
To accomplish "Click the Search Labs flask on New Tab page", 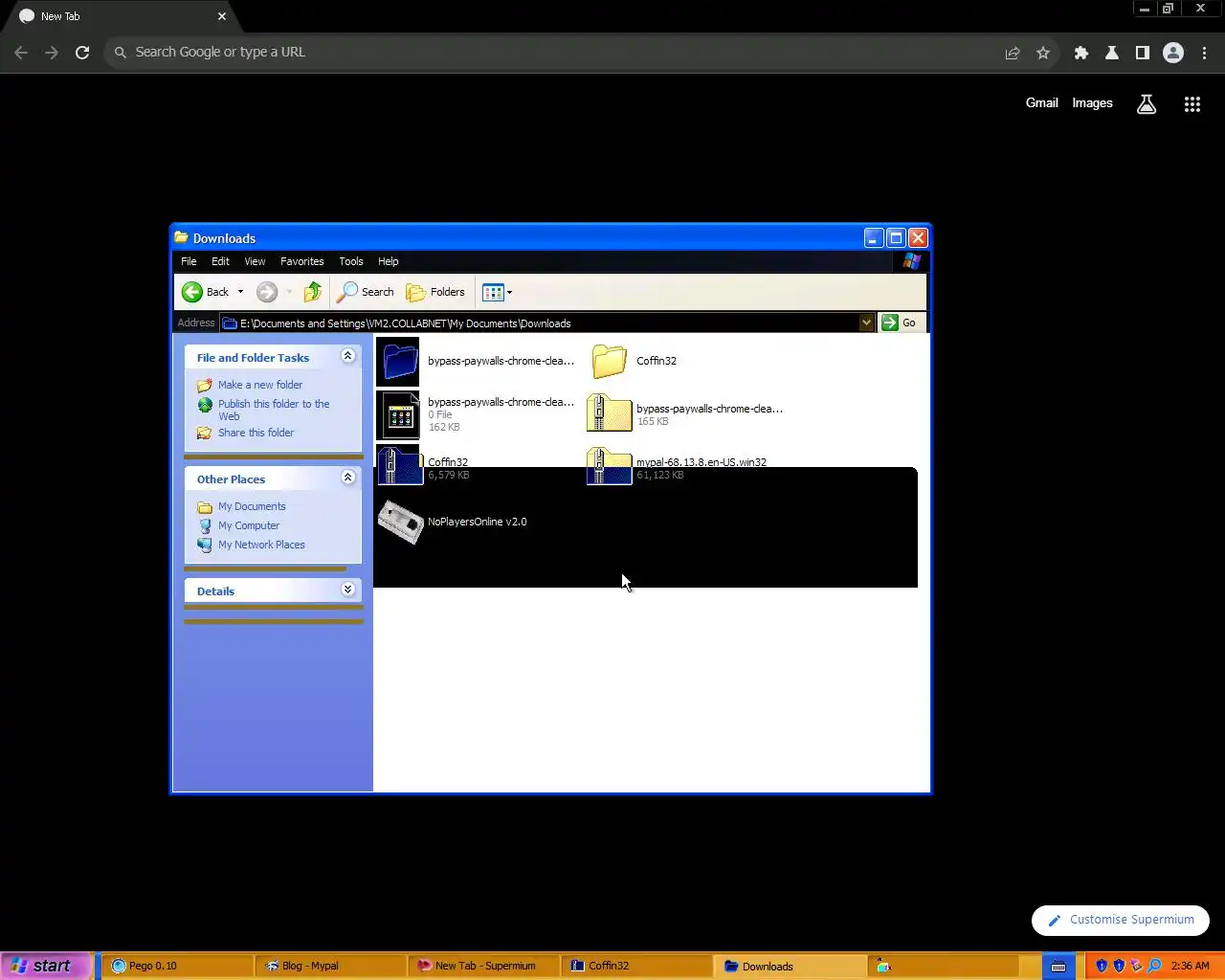I will (x=1147, y=104).
